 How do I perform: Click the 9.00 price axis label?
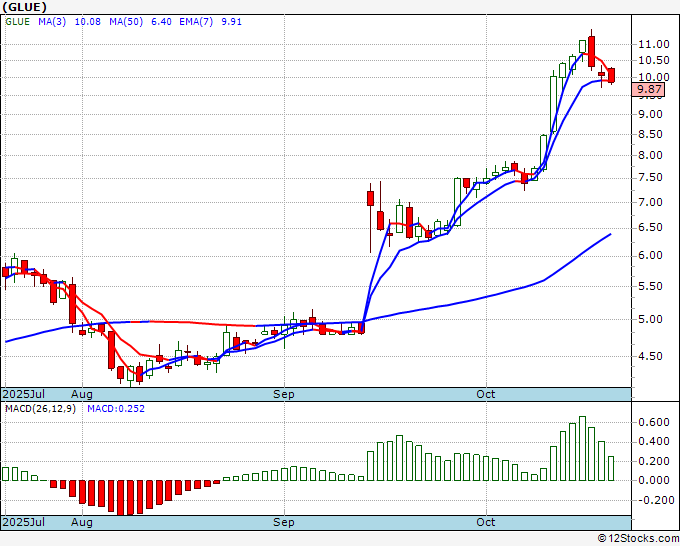[651, 114]
